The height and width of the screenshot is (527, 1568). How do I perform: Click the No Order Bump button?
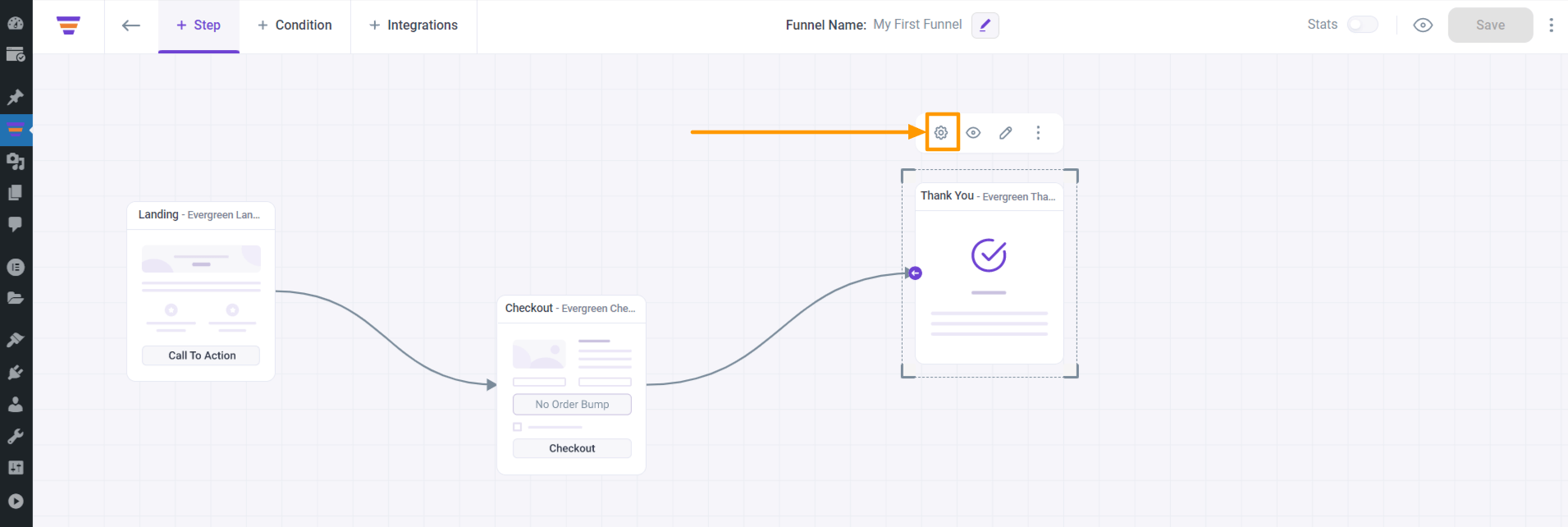[x=572, y=404]
